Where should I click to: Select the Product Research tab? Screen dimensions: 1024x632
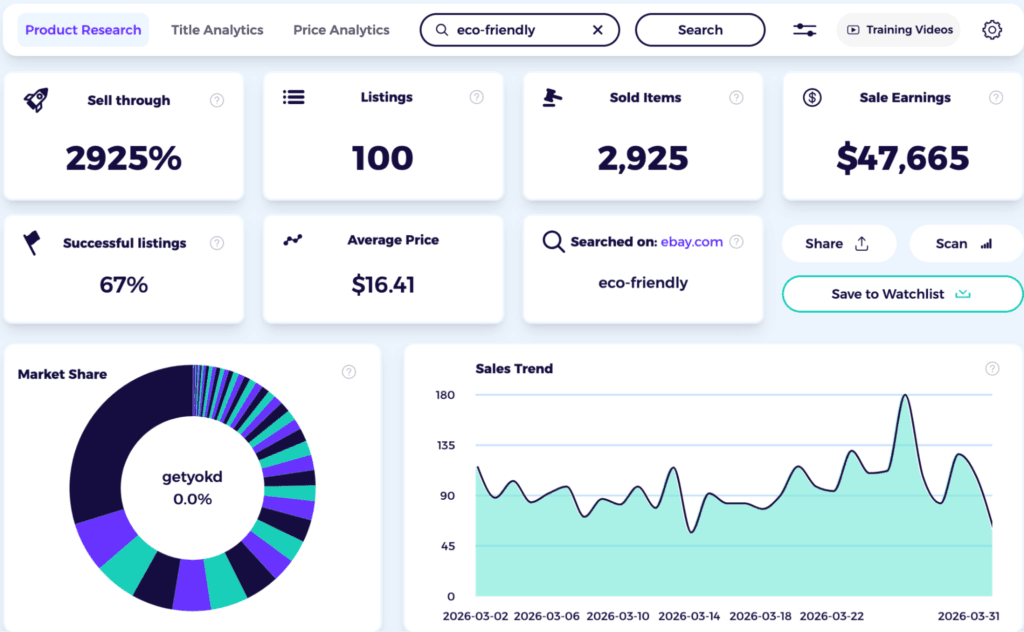(83, 30)
